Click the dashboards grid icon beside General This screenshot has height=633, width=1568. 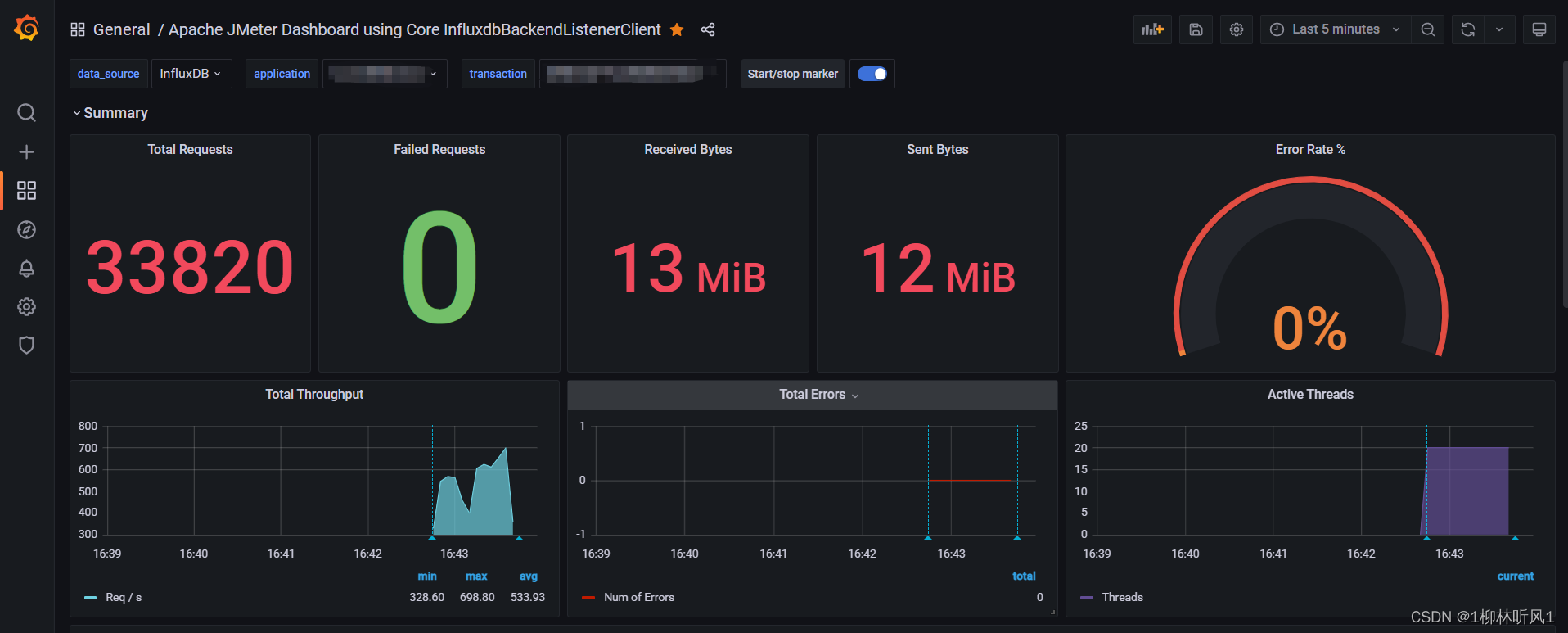coord(78,29)
